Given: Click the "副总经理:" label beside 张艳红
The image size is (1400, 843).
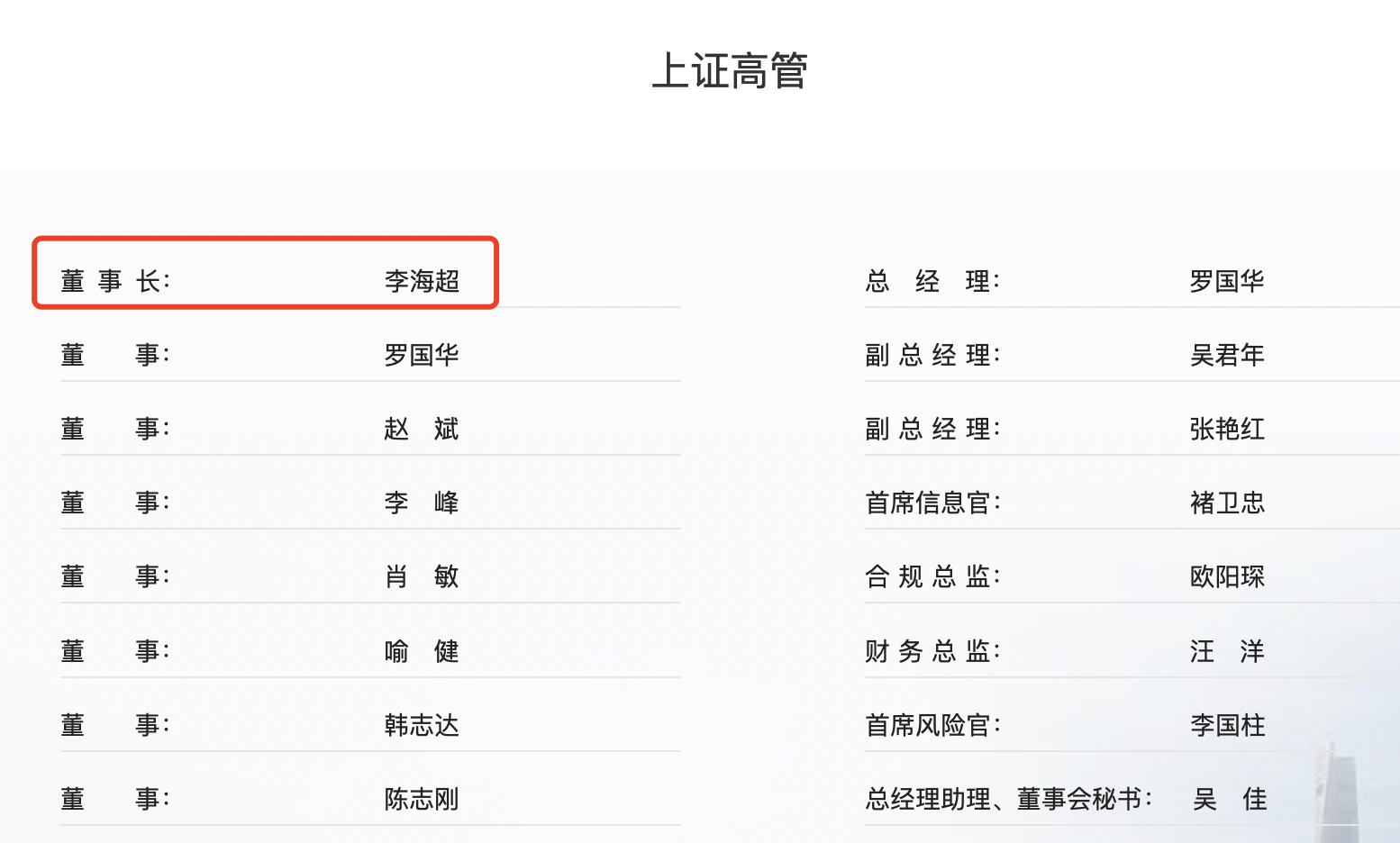Looking at the screenshot, I should [x=932, y=429].
